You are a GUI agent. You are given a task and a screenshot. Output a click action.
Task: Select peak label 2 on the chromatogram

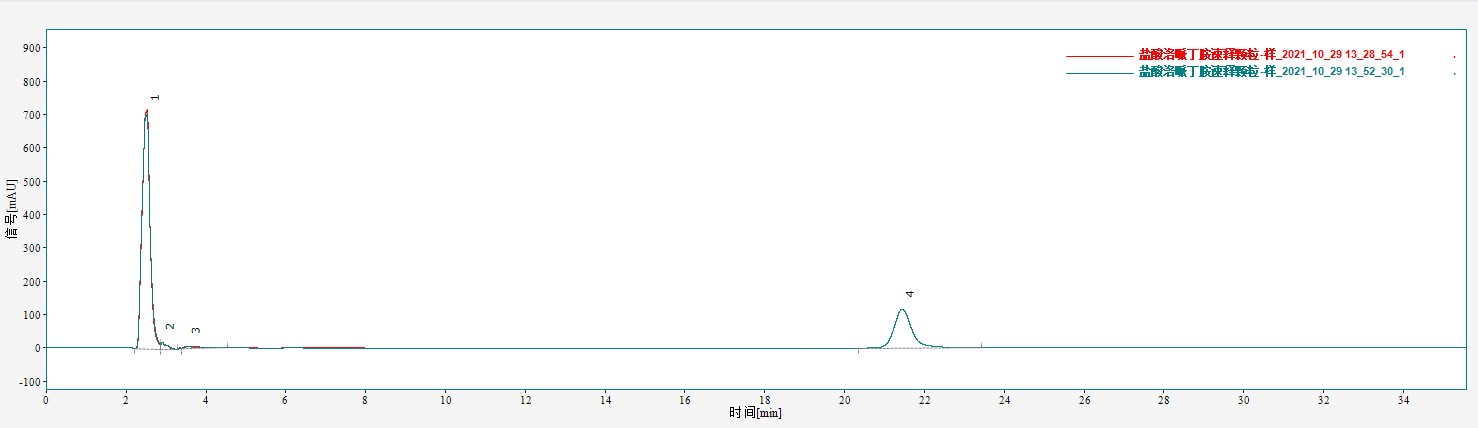click(170, 327)
